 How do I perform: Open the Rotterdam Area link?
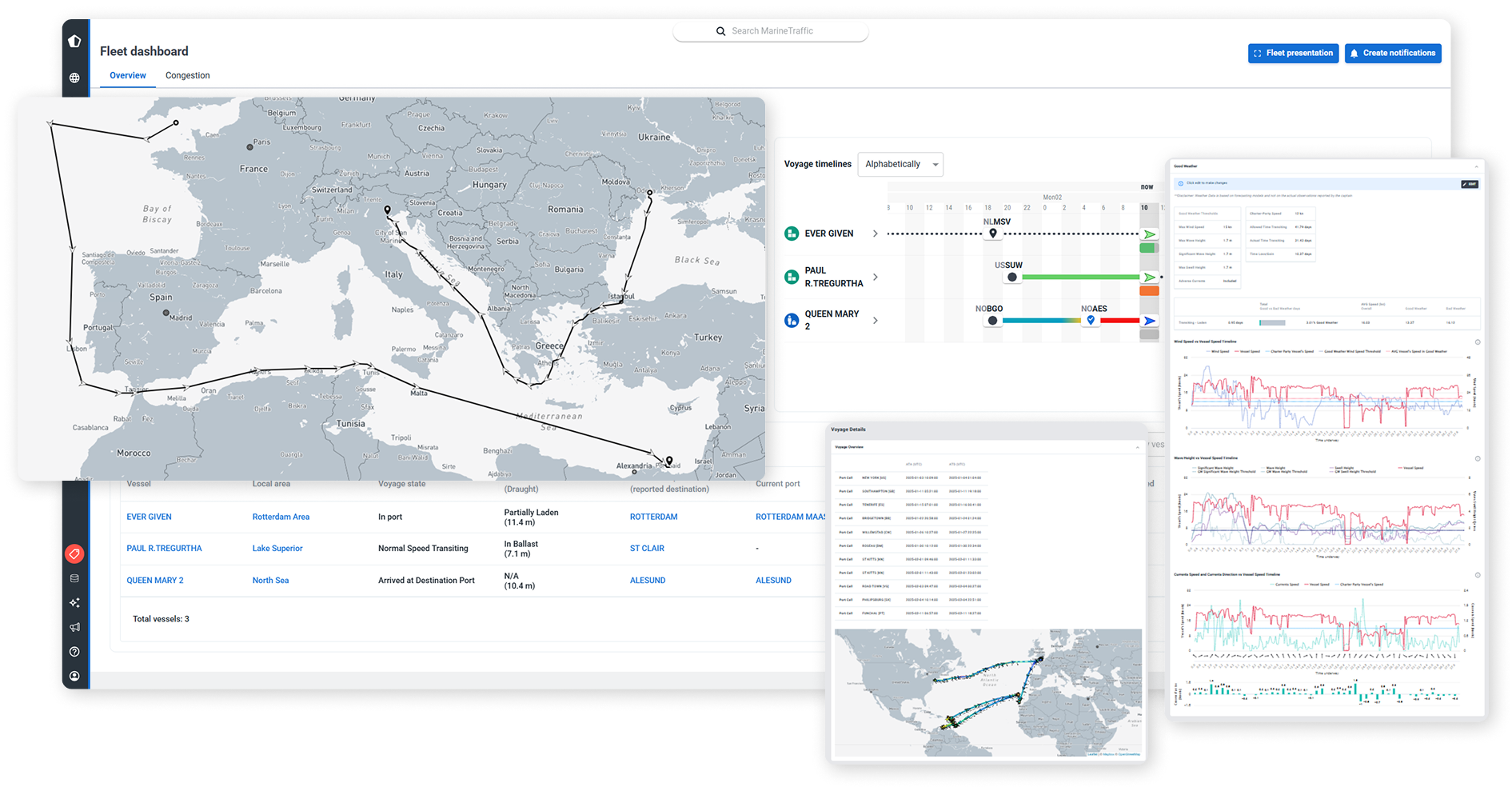click(x=281, y=517)
